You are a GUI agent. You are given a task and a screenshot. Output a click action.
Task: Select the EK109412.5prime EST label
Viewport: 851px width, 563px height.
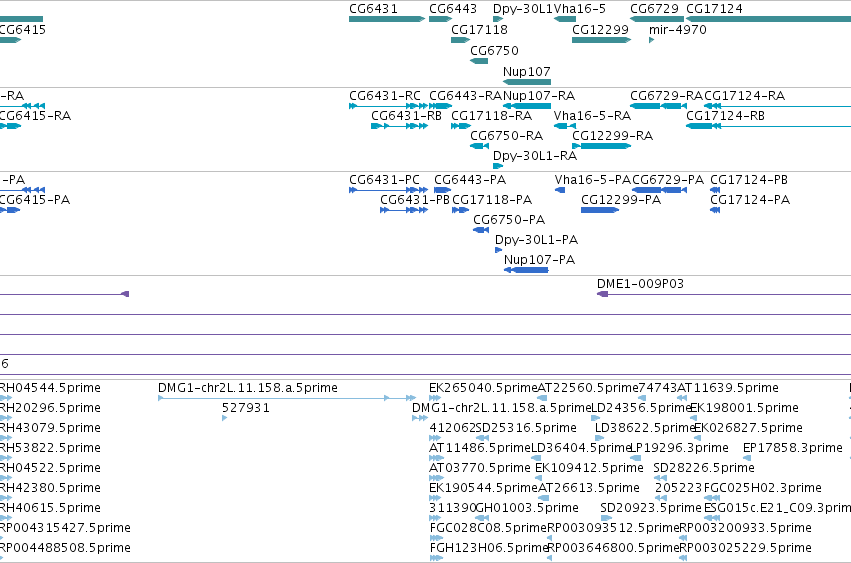[x=589, y=468]
